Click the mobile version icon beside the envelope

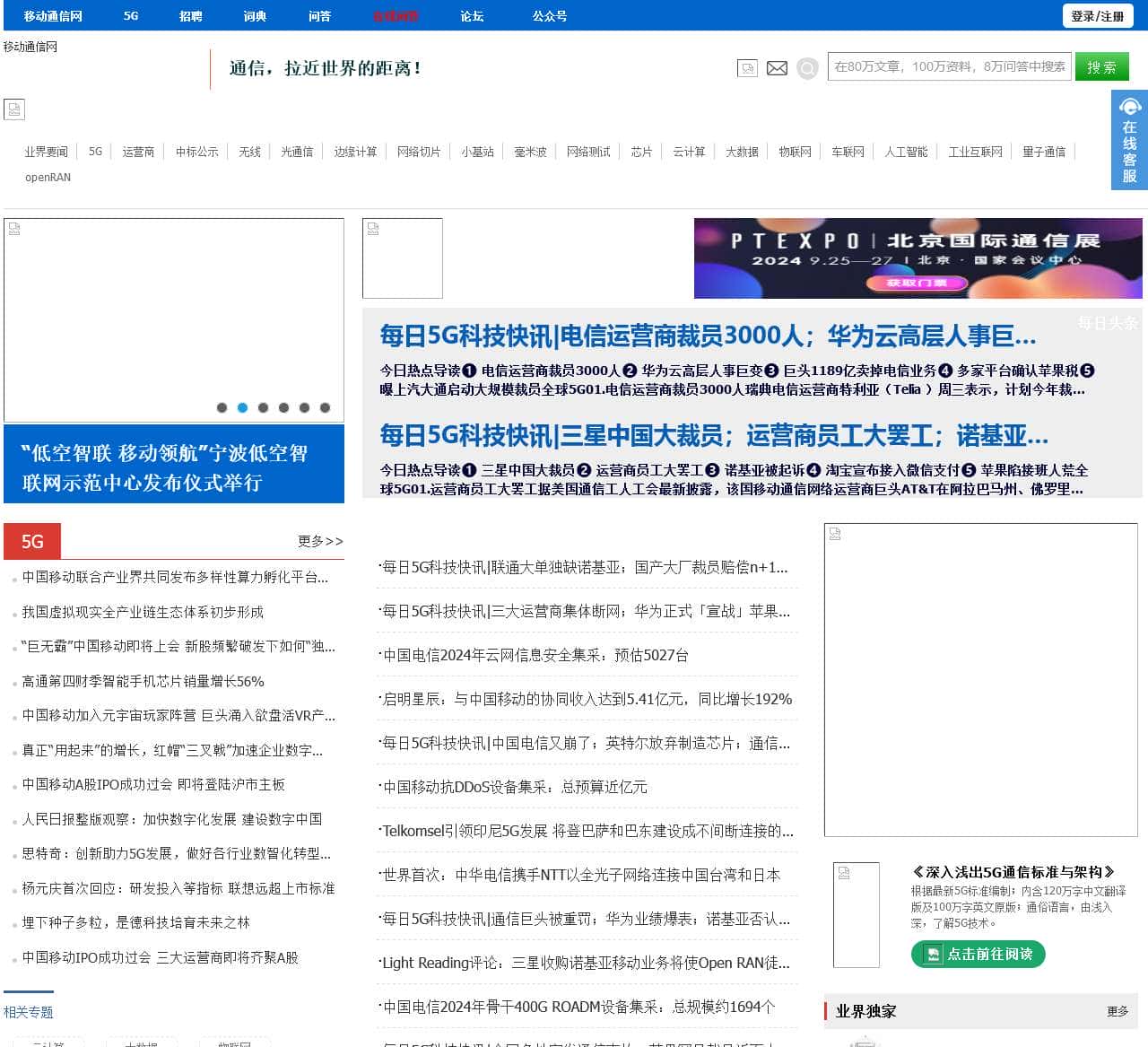(747, 68)
